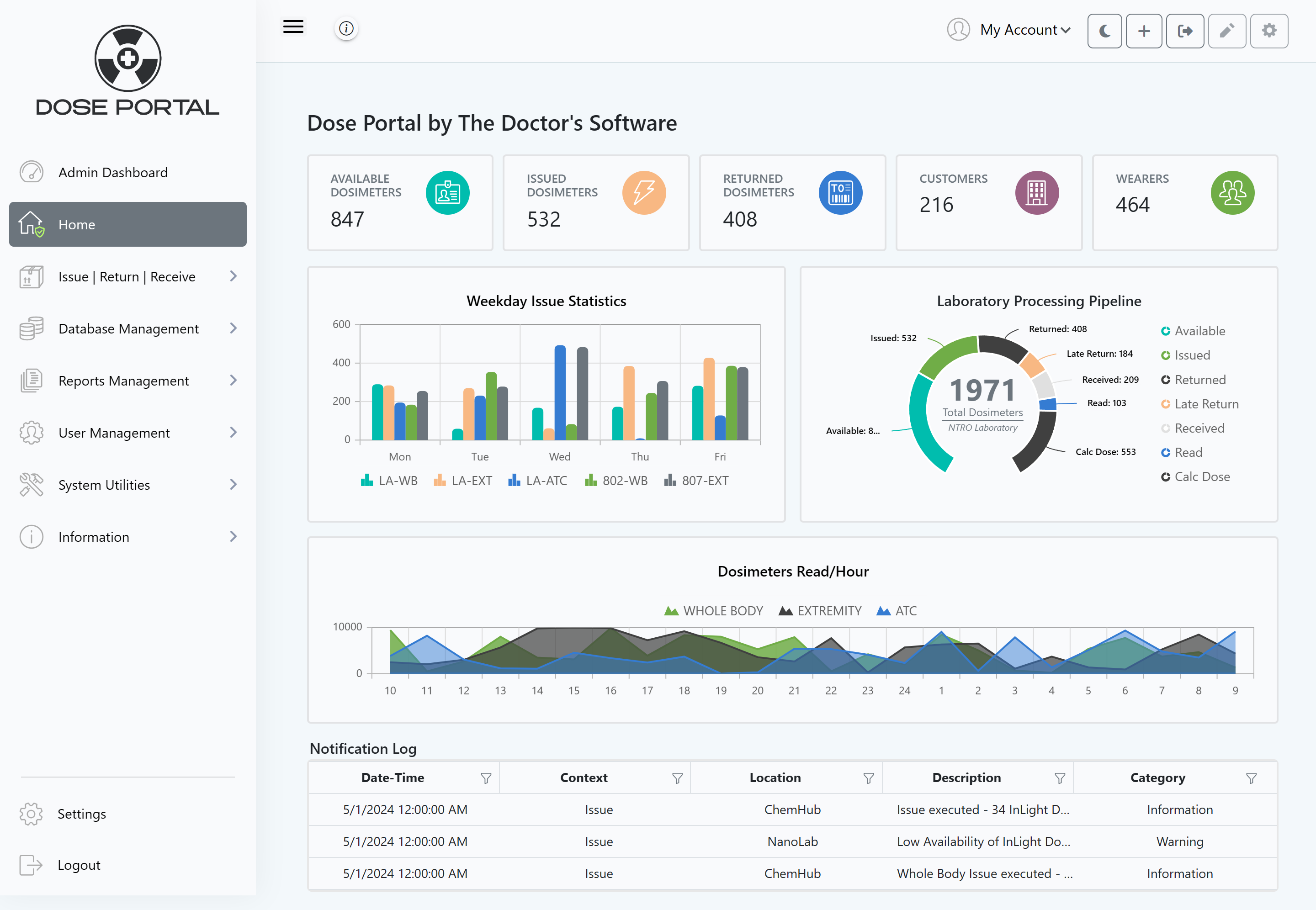Go to Admin Dashboard in the sidebar
This screenshot has width=1316, height=910.
(112, 172)
